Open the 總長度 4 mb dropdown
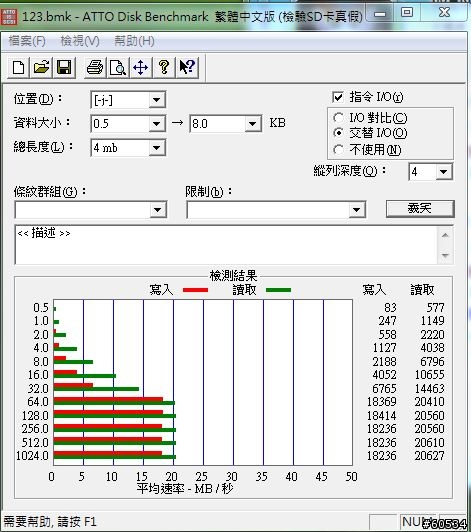Viewport: 471px width, 532px height. (156, 148)
